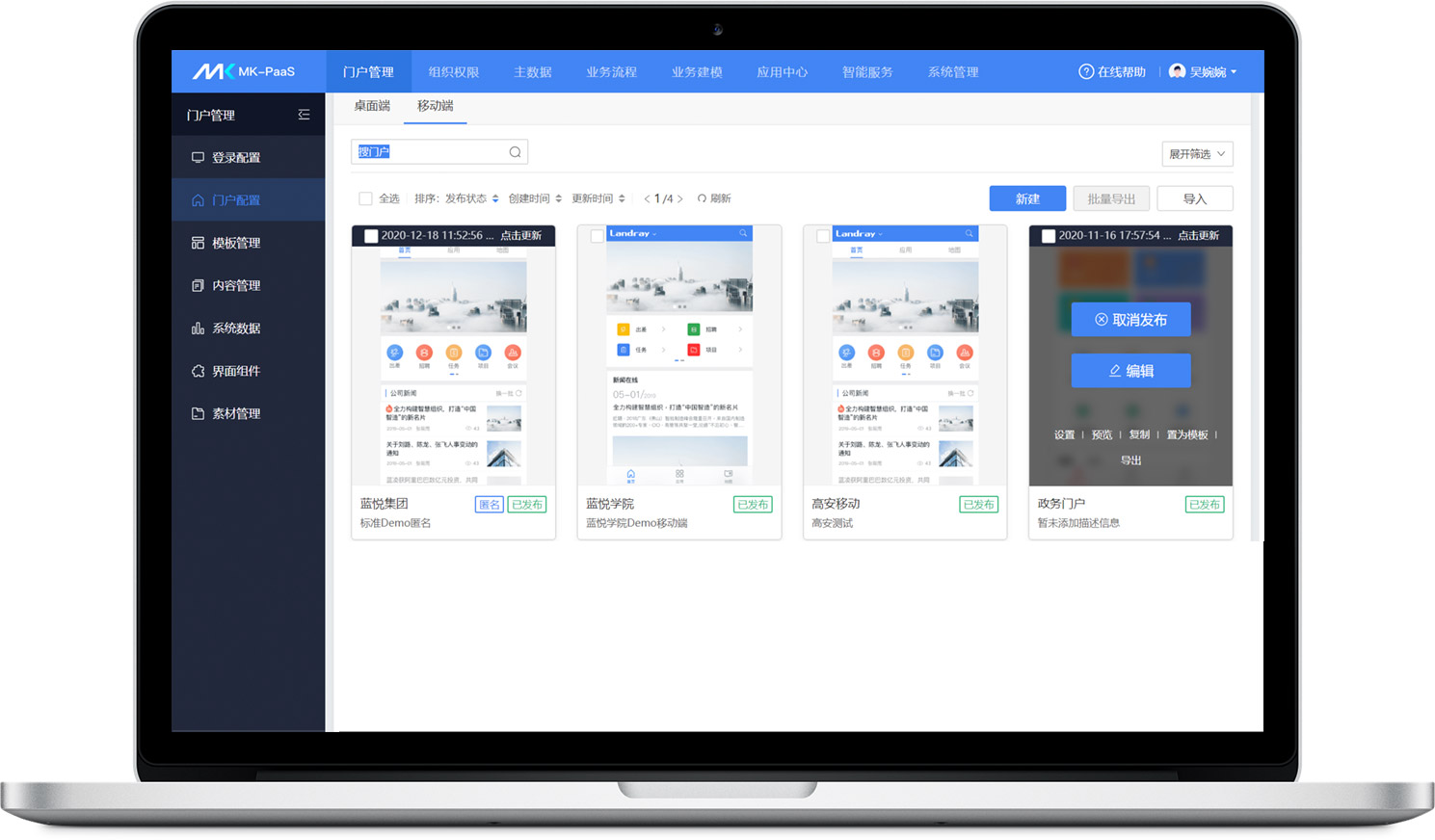Image resolution: width=1435 pixels, height=840 pixels.
Task: Open 素材管理 in the sidebar
Action: tap(236, 413)
